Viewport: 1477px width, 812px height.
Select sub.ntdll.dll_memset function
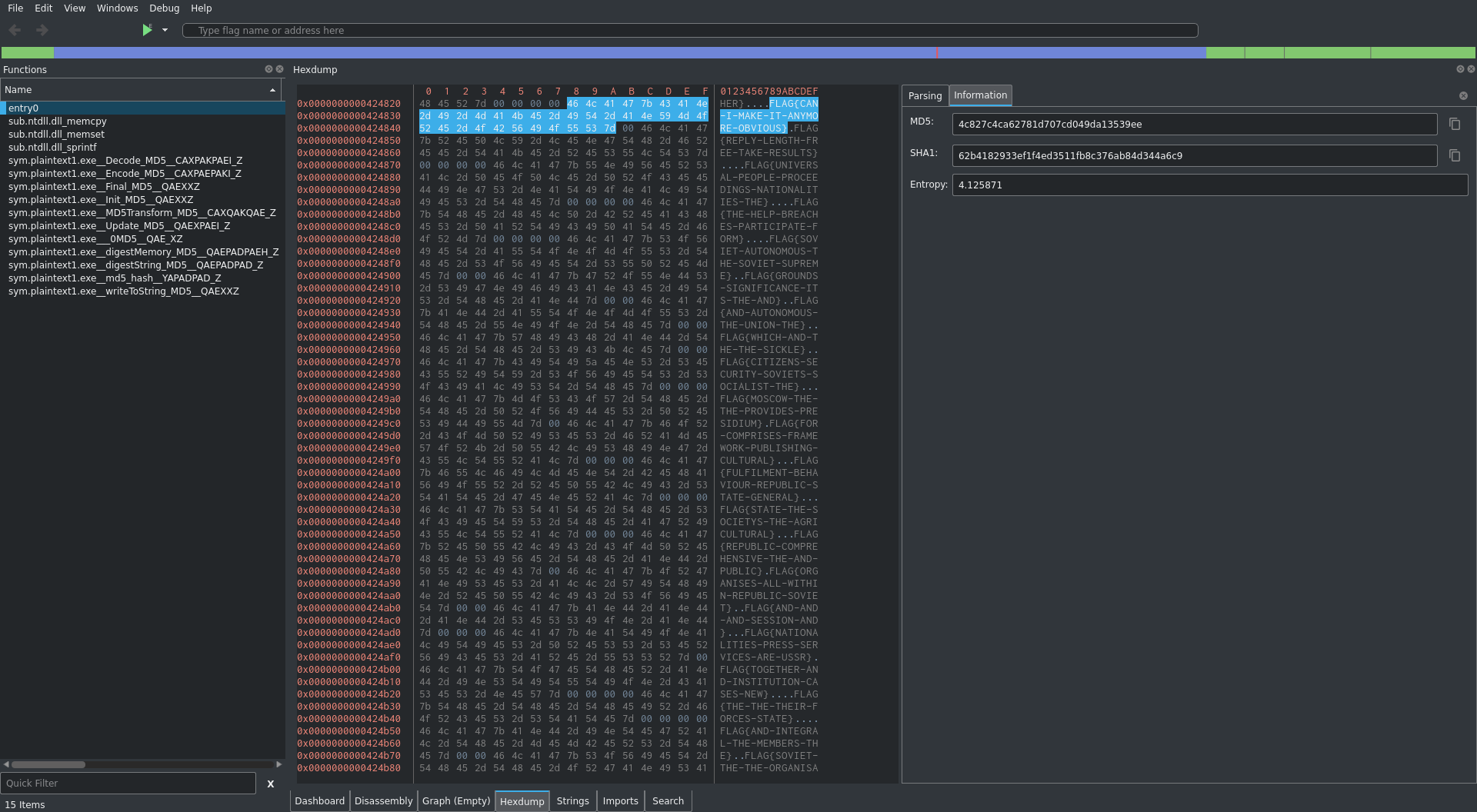(x=142, y=135)
